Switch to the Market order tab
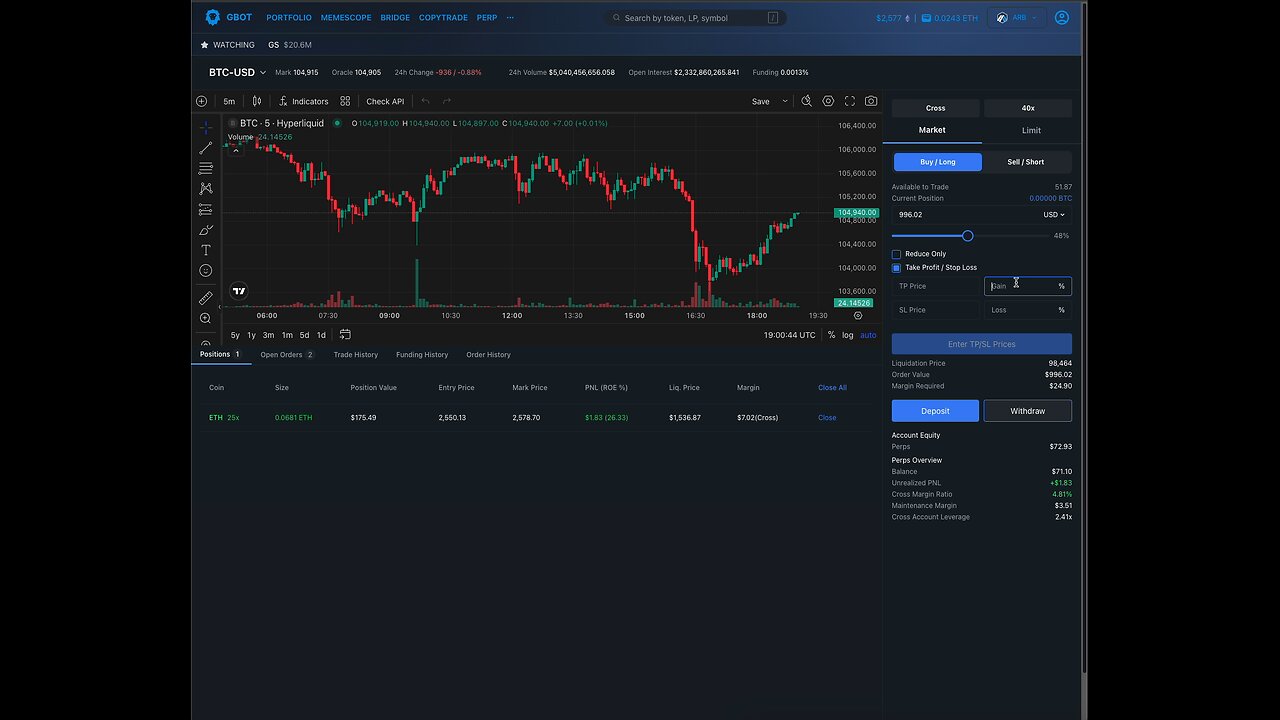This screenshot has height=720, width=1280. 932,130
